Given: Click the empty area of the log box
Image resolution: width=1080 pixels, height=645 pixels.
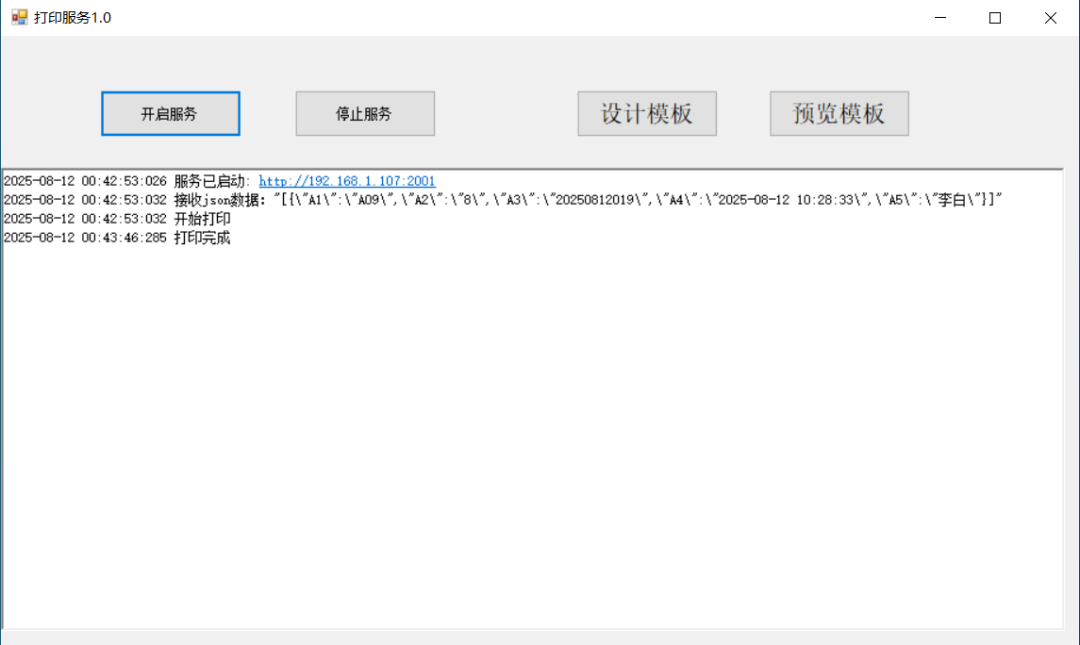Looking at the screenshot, I should pyautogui.click(x=530, y=430).
